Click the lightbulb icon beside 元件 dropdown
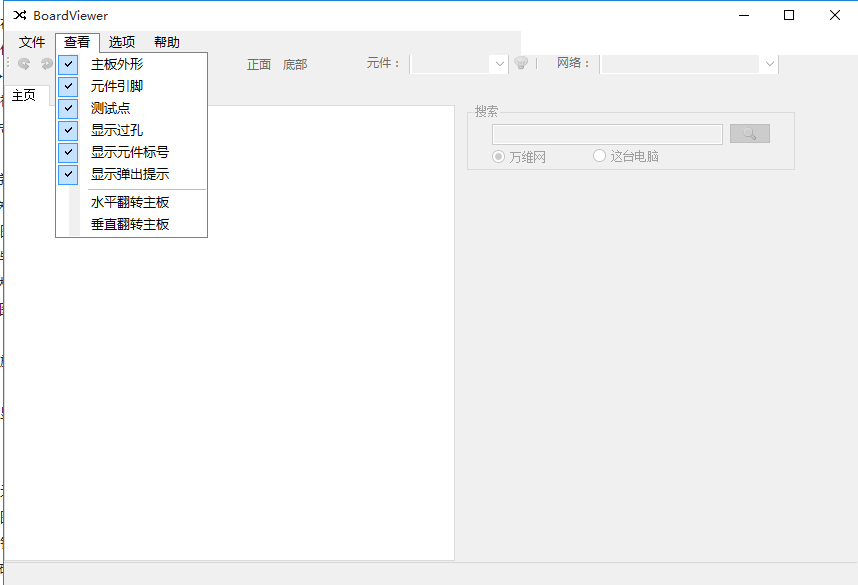Viewport: 858px width, 585px height. (521, 63)
